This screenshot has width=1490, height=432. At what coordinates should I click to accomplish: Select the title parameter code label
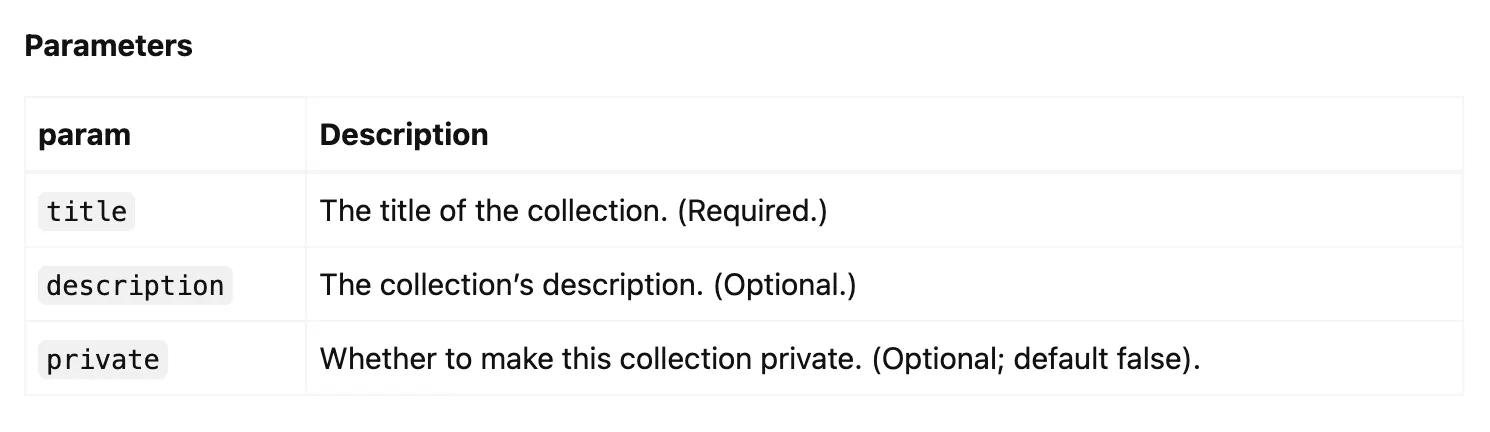click(x=87, y=212)
